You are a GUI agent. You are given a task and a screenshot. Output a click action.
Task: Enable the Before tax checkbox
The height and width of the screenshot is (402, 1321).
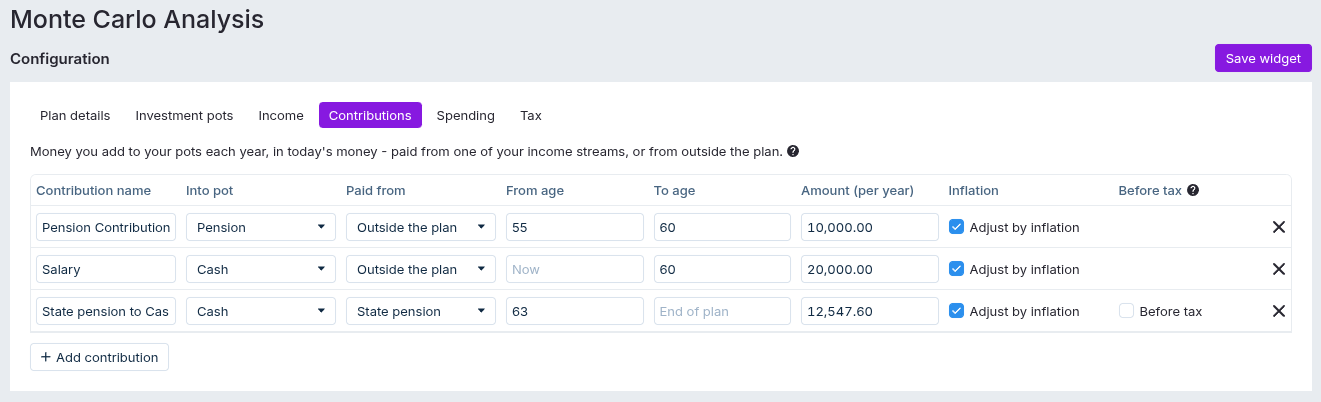[1126, 311]
